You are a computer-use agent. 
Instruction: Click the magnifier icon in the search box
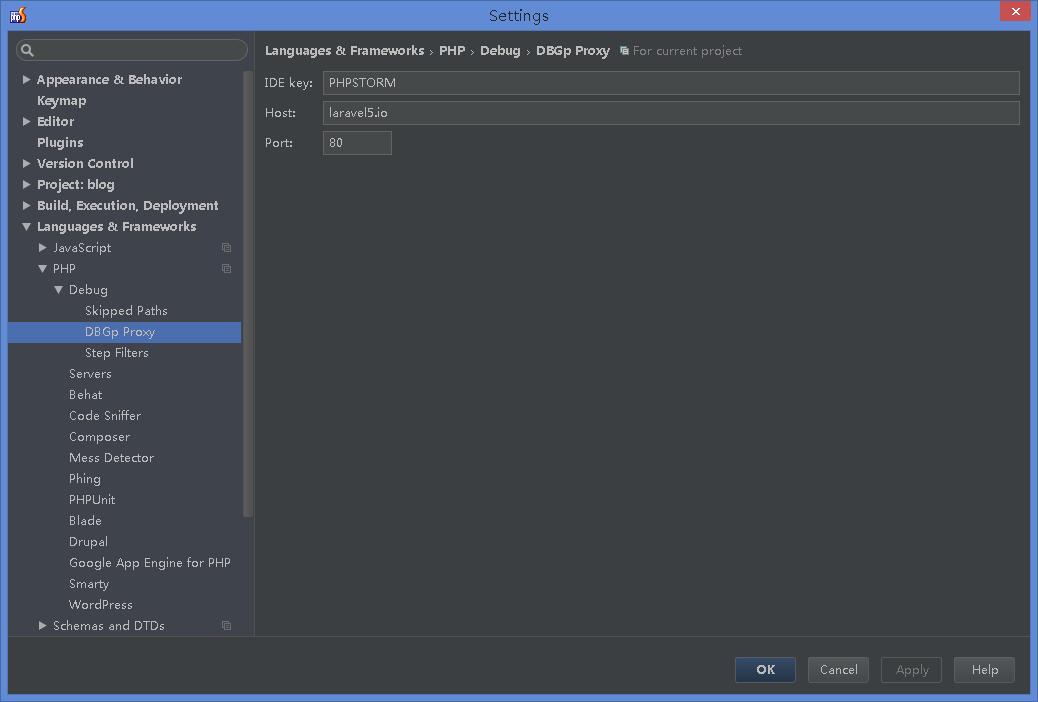(x=27, y=49)
